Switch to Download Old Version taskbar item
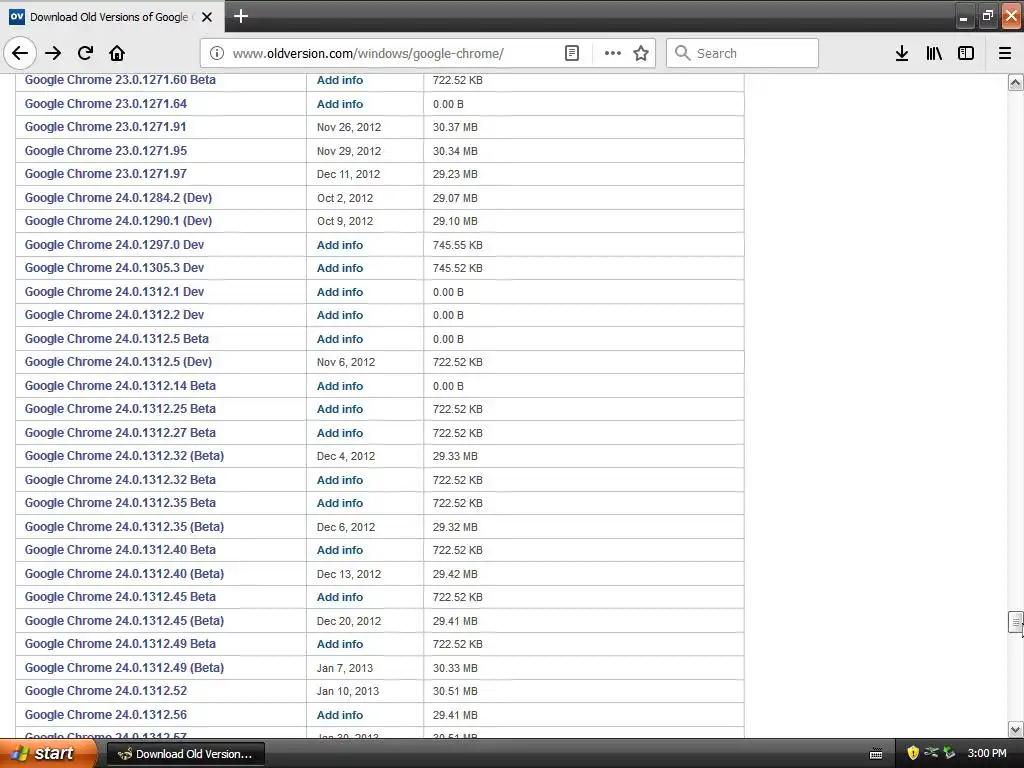Viewport: 1024px width, 768px height. pyautogui.click(x=185, y=754)
